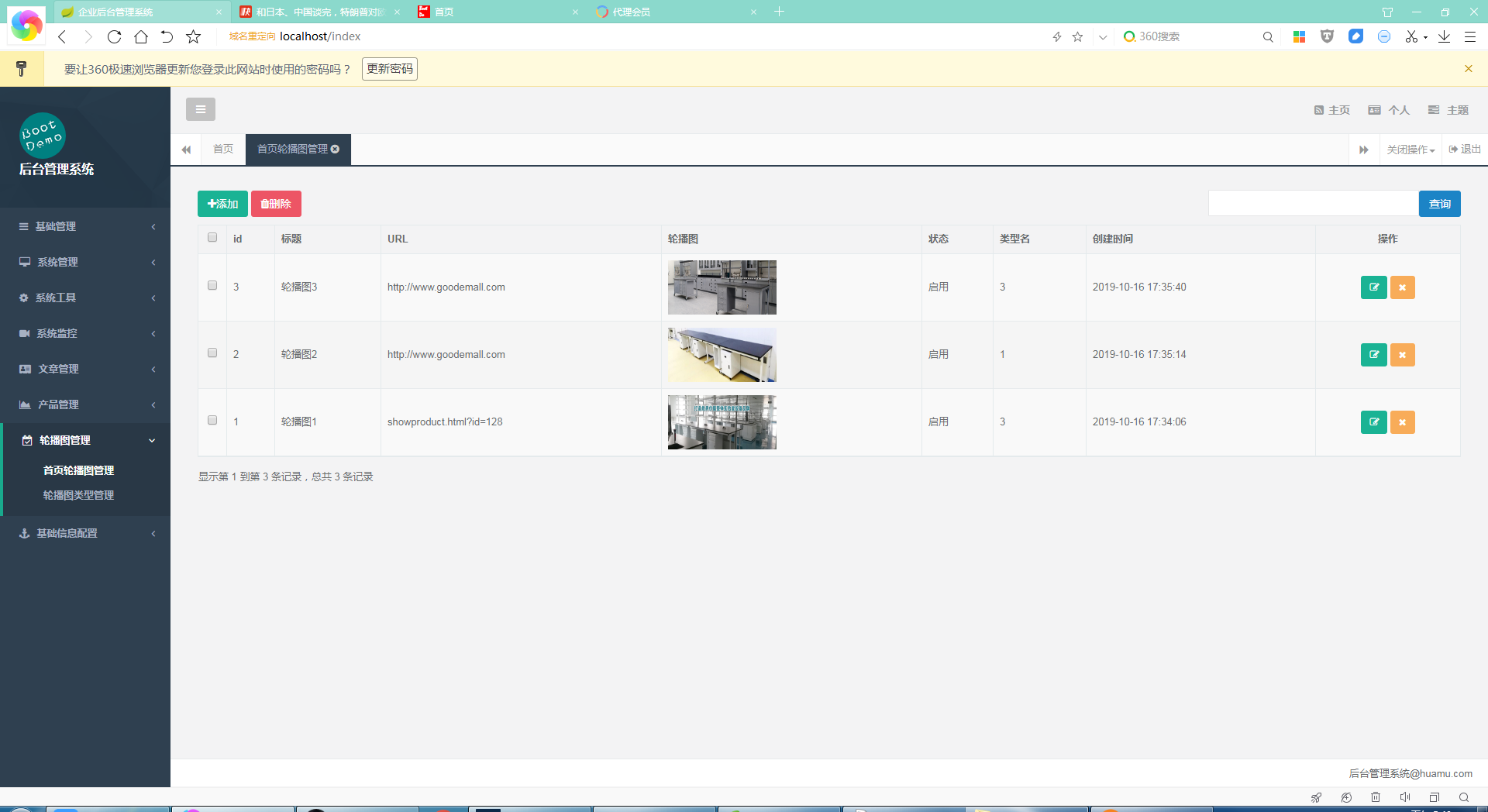Reload the page with refresh icon
1488x812 pixels.
[x=114, y=36]
